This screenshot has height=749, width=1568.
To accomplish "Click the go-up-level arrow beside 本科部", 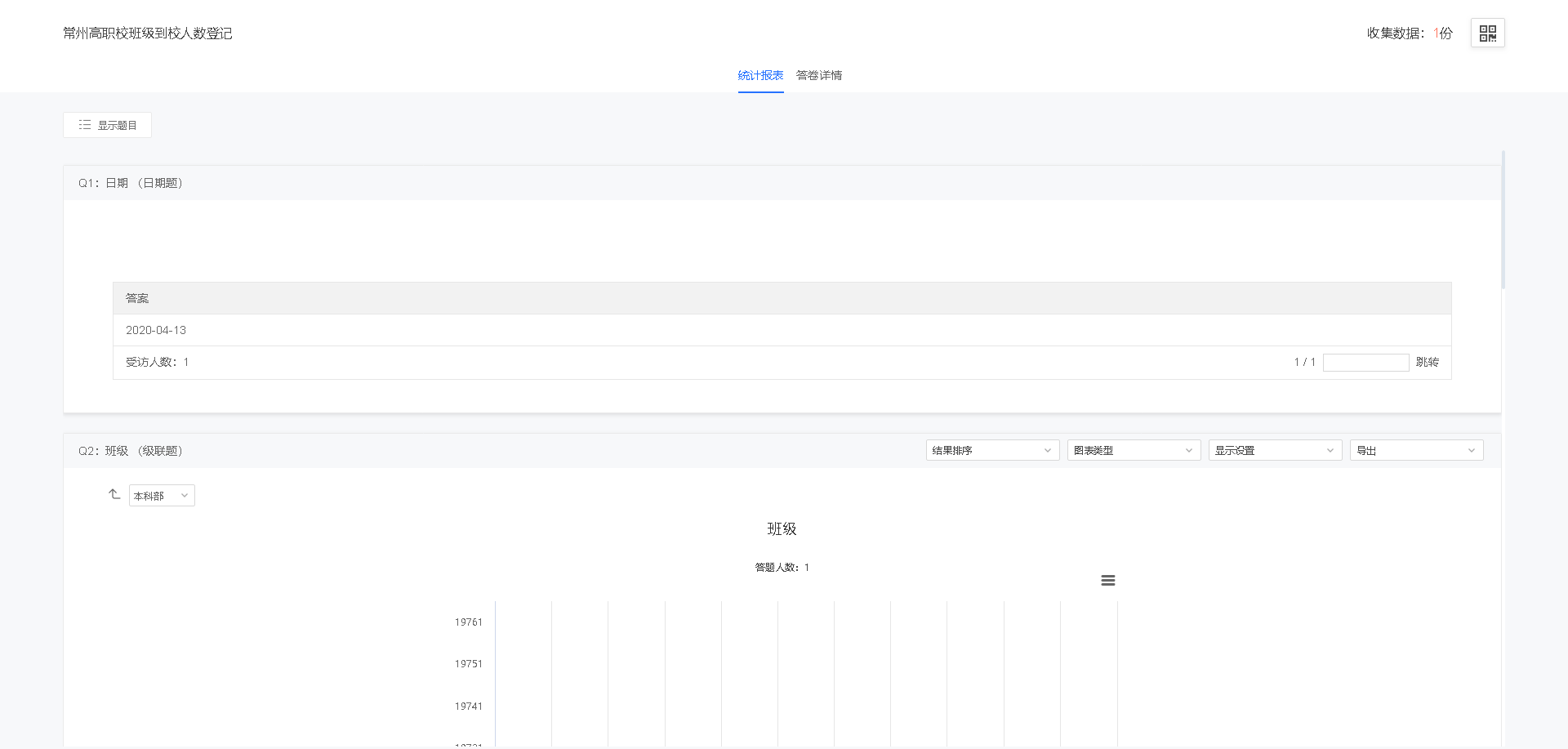I will click(x=114, y=495).
